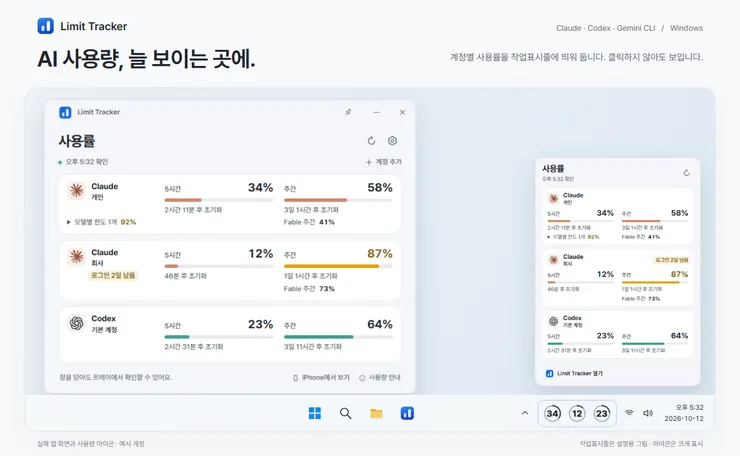Viewport: 740px width, 456px height.
Task: Show hidden tray icons with the chevron
Action: pyautogui.click(x=525, y=413)
